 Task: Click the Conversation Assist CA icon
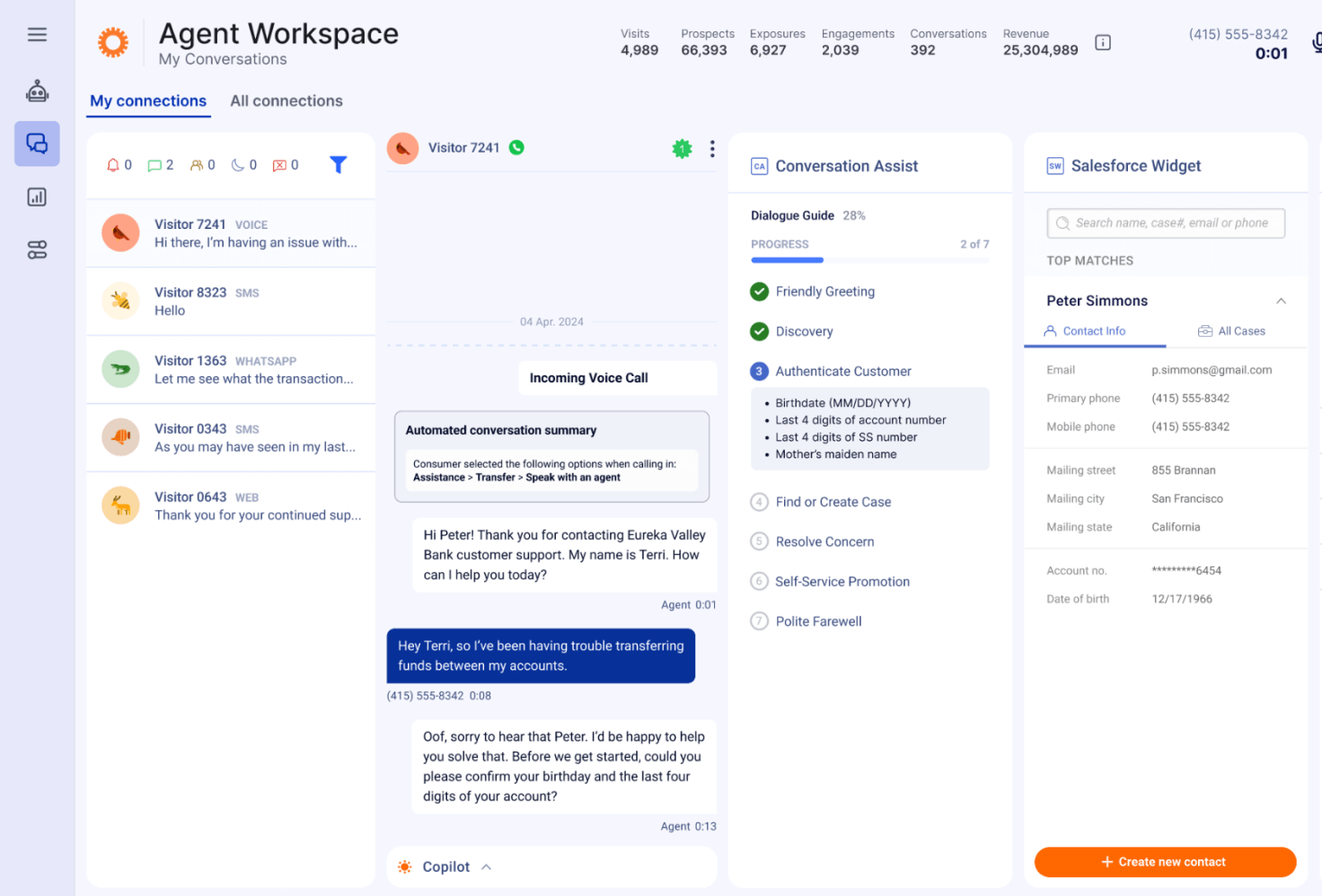[x=760, y=166]
